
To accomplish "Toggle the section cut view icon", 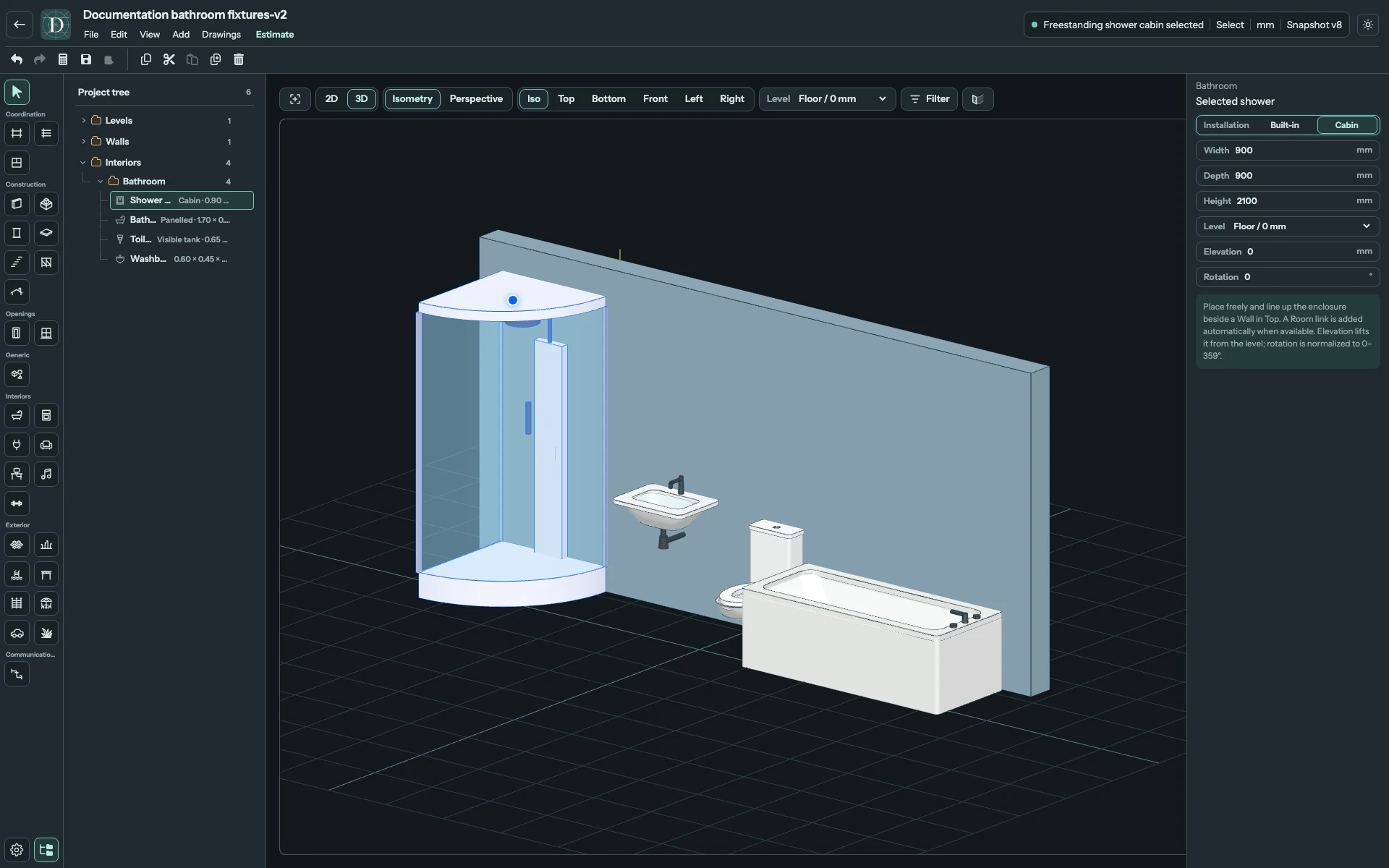I will (x=978, y=99).
